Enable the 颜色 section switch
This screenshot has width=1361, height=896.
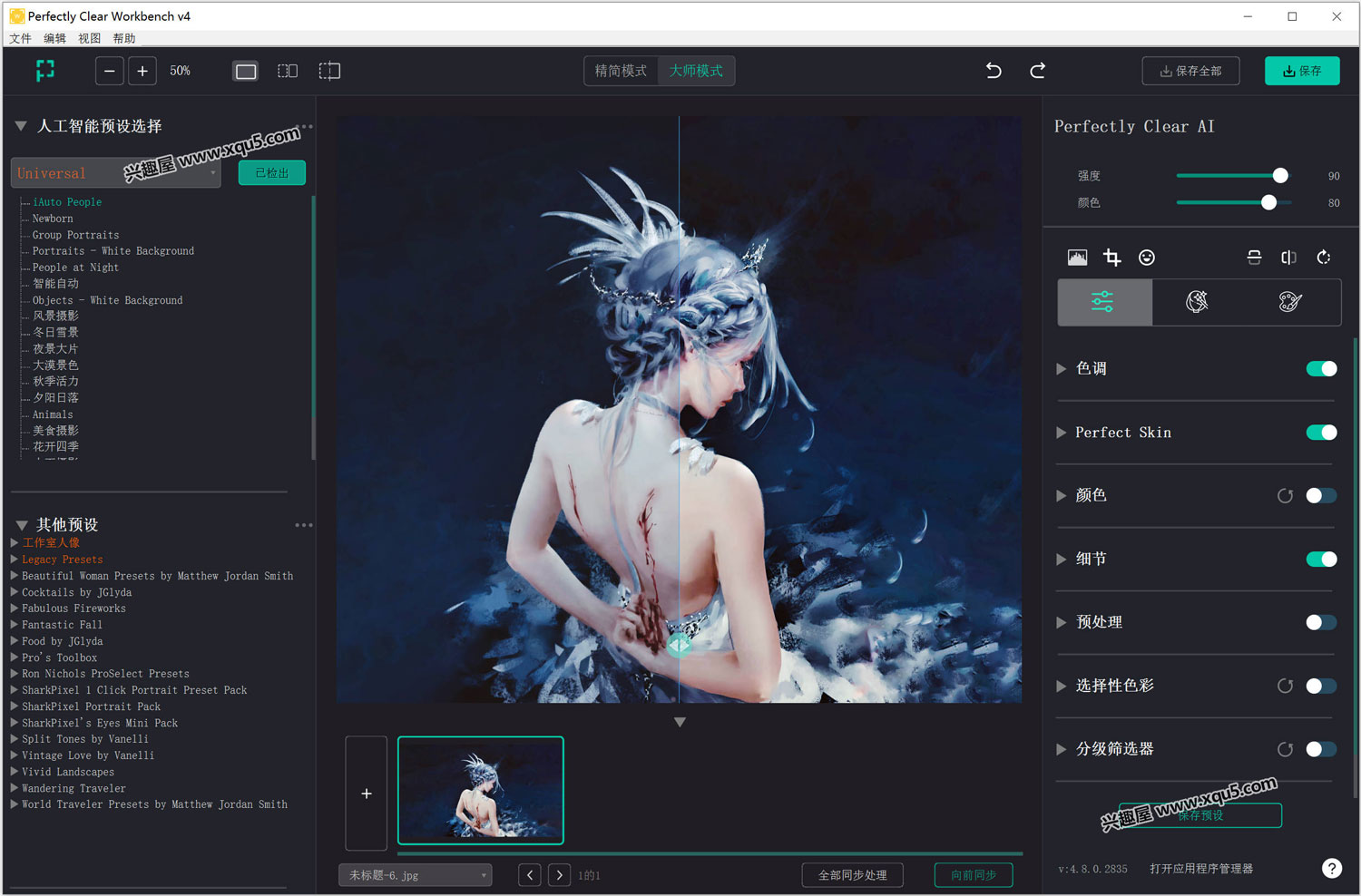(x=1321, y=495)
